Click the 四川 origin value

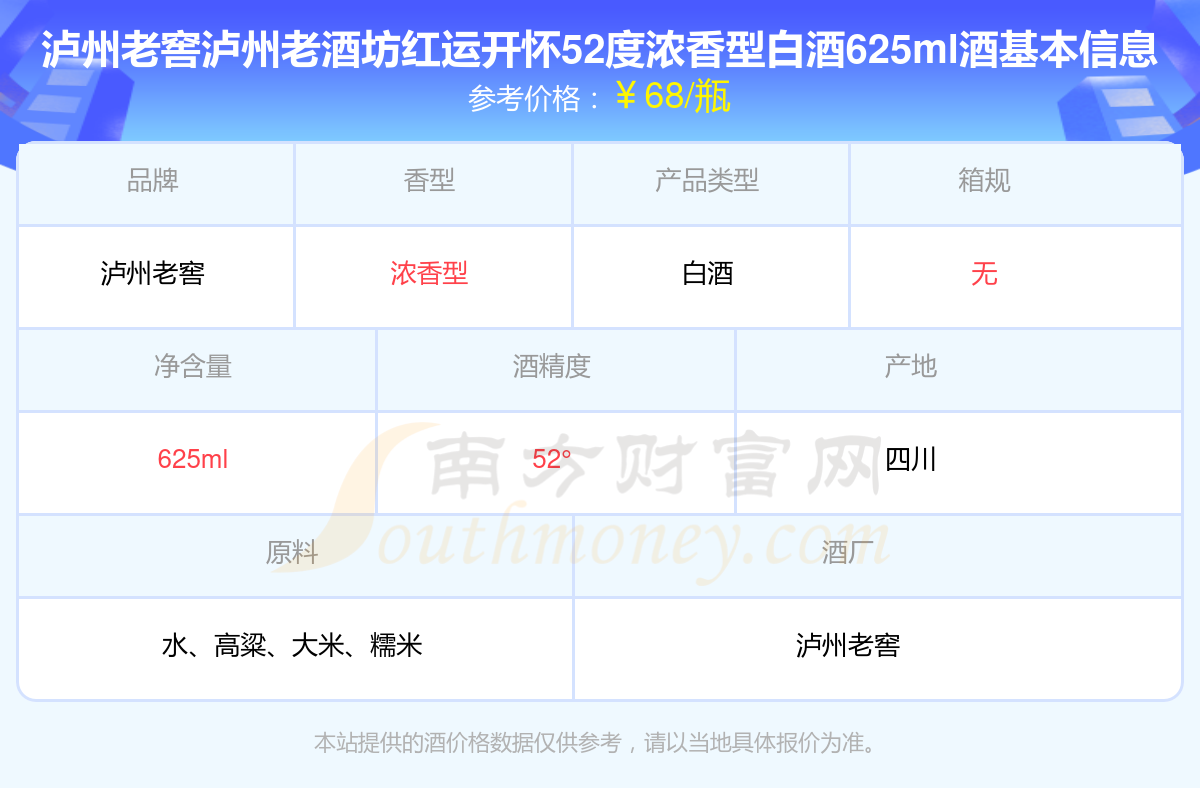(x=911, y=460)
